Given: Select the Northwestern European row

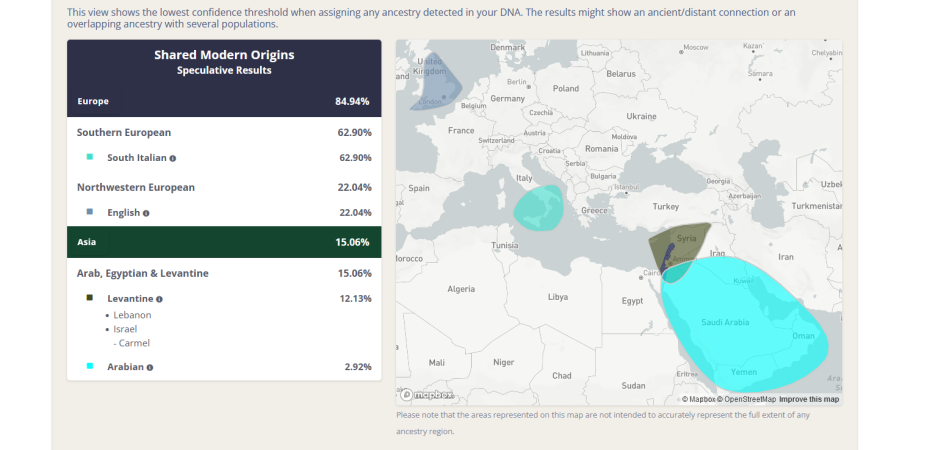Looking at the screenshot, I should tap(224, 187).
